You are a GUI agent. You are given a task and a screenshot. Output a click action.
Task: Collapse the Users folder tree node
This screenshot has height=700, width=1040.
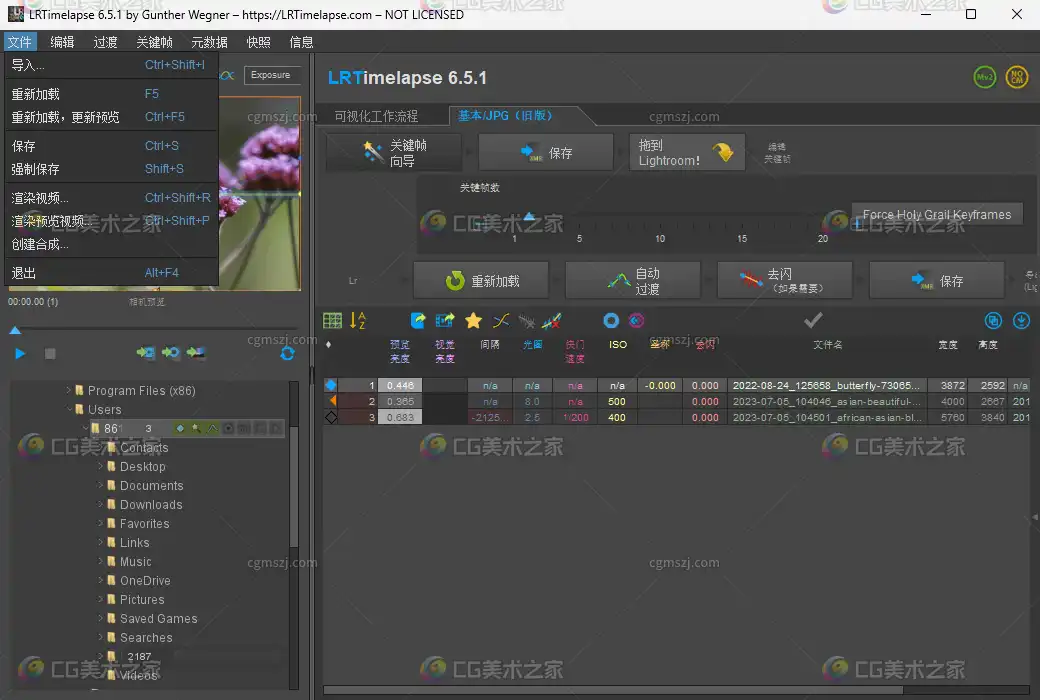(69, 410)
